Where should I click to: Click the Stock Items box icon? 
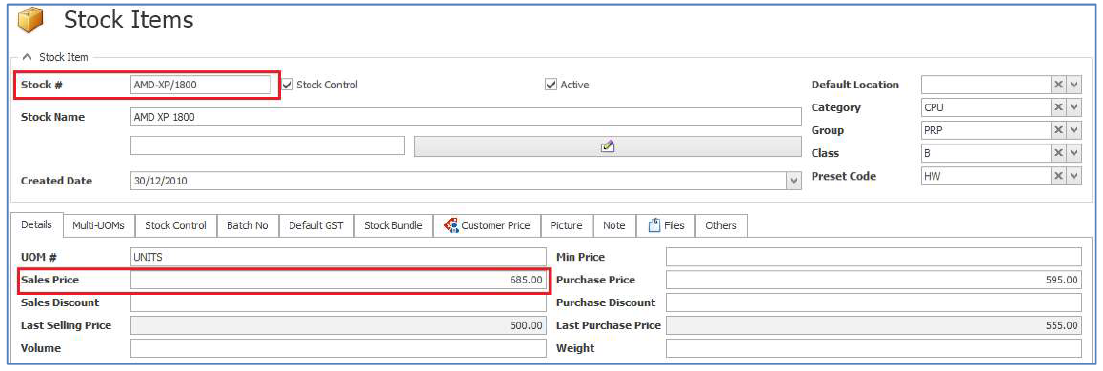[31, 21]
